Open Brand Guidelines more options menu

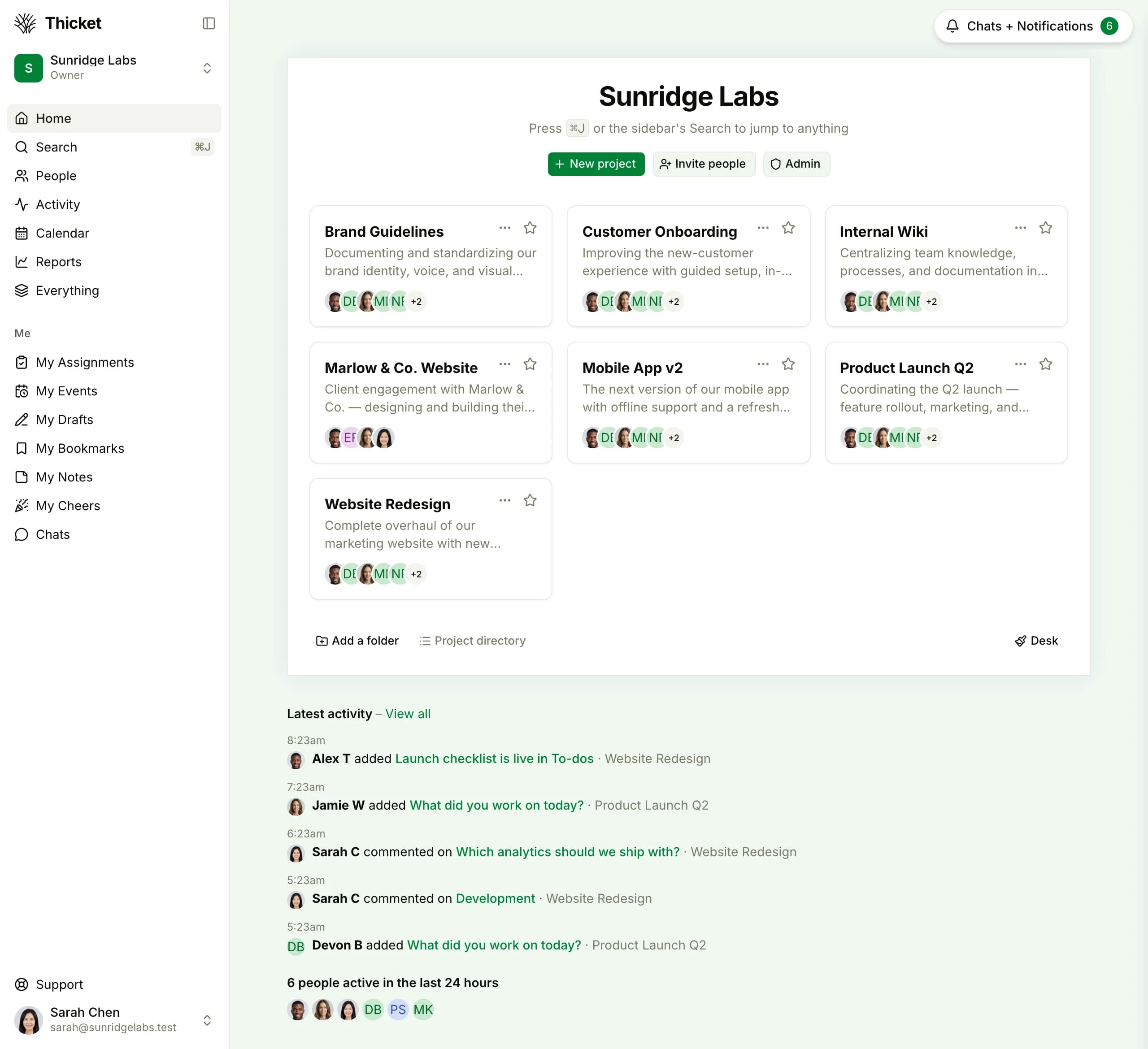504,228
